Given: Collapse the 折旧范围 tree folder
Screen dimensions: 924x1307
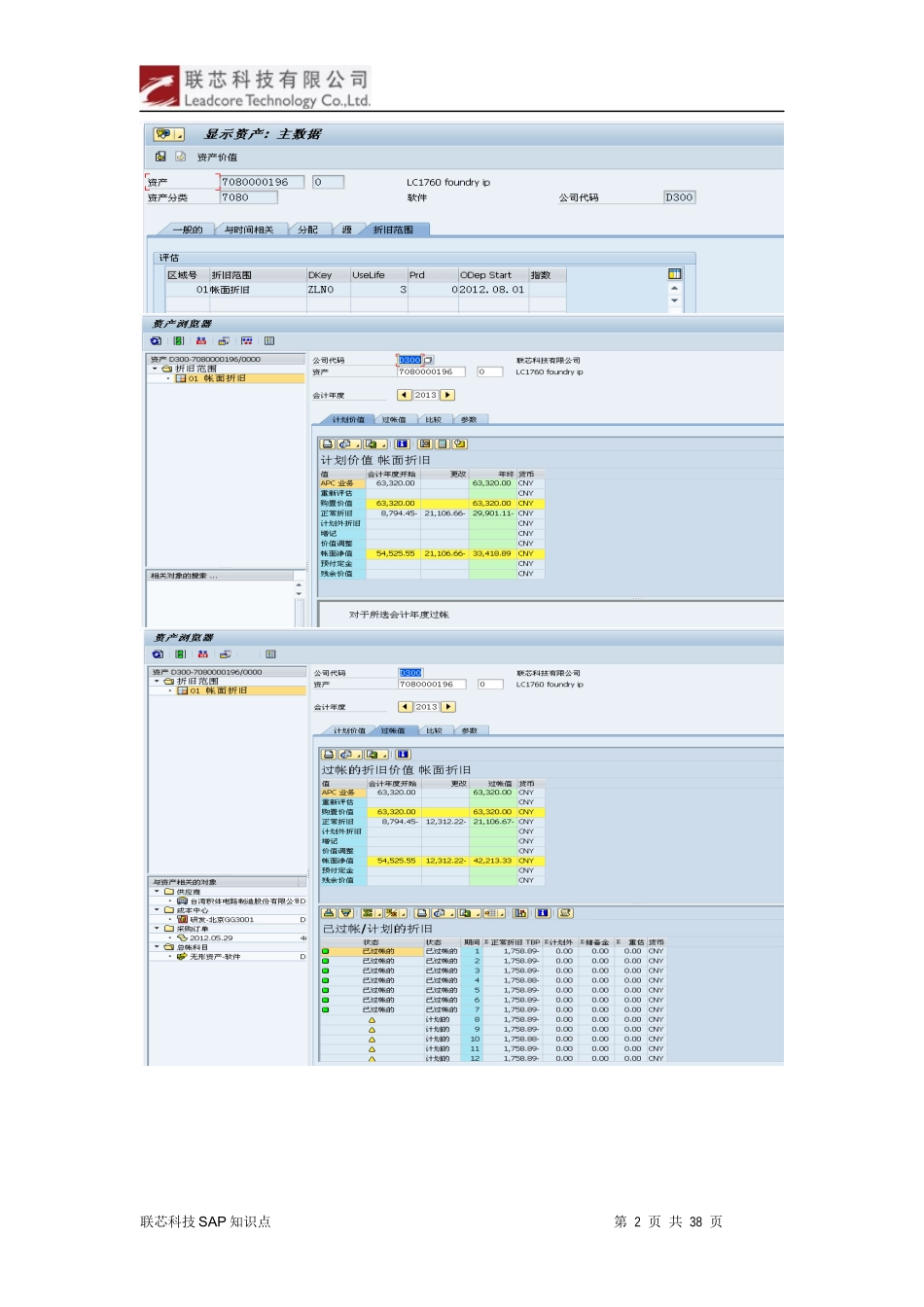Looking at the screenshot, I should [x=155, y=370].
